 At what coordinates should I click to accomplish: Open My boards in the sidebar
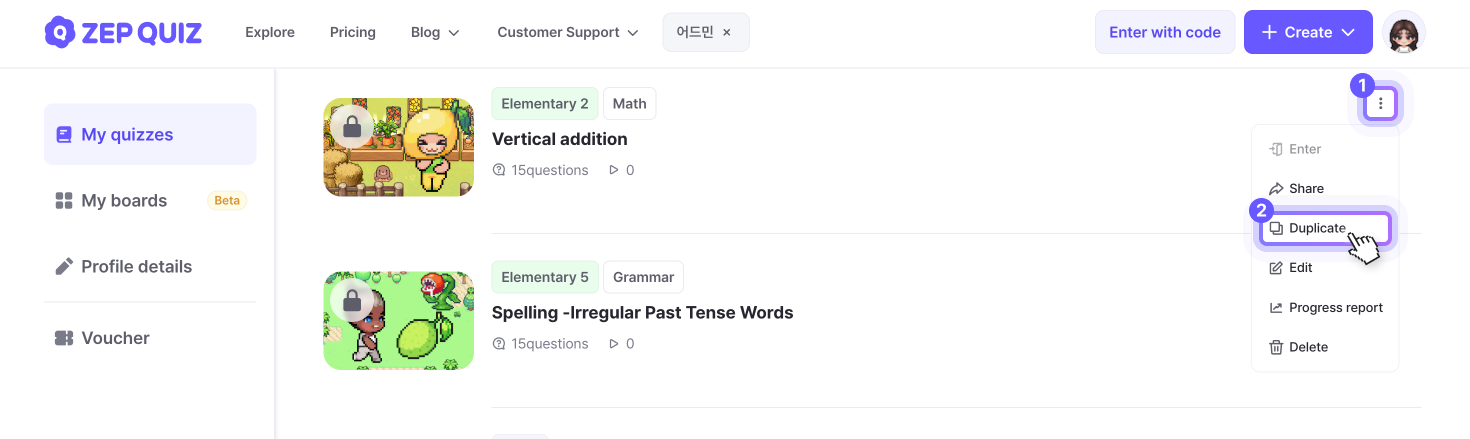[x=124, y=200]
